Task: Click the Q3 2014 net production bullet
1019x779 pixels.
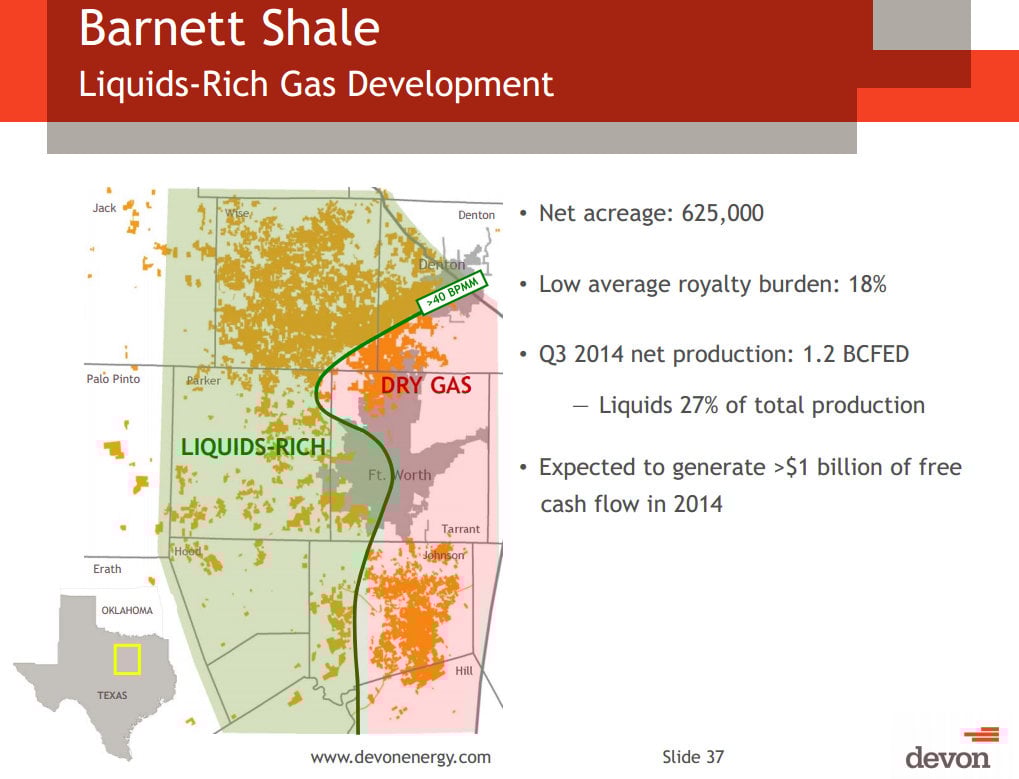Action: pyautogui.click(x=723, y=354)
